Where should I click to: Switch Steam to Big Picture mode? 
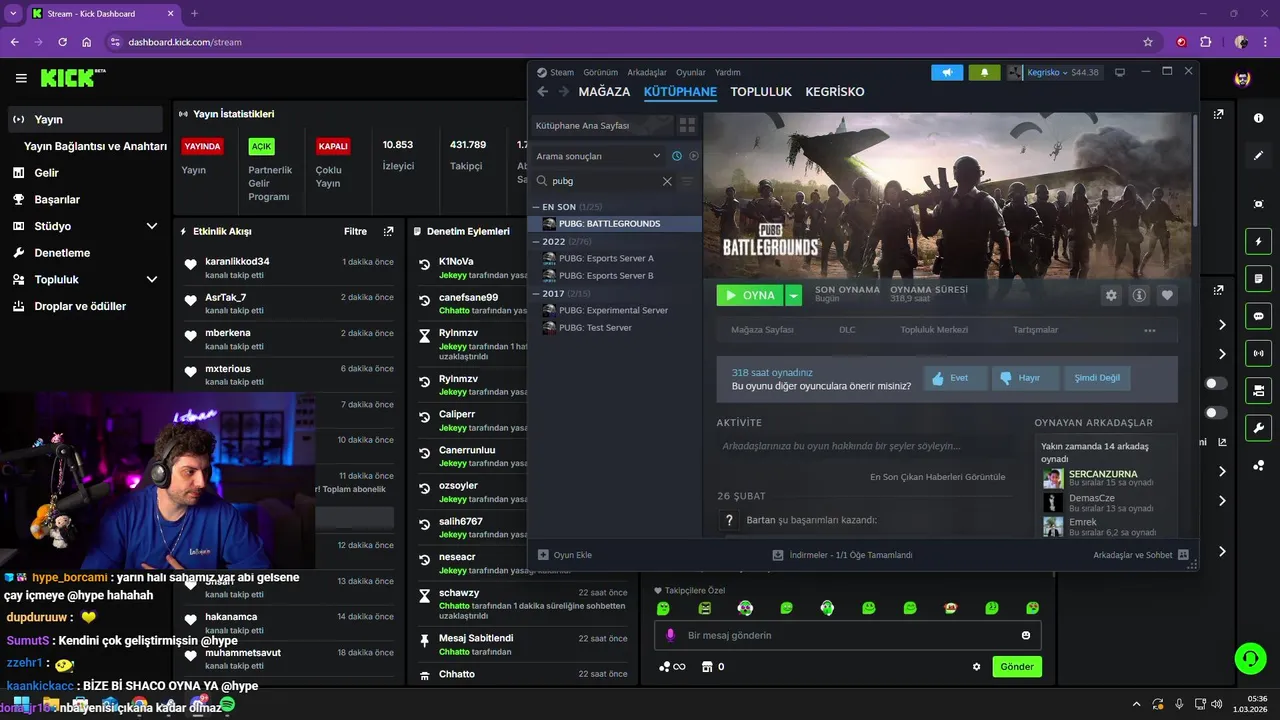(1120, 72)
